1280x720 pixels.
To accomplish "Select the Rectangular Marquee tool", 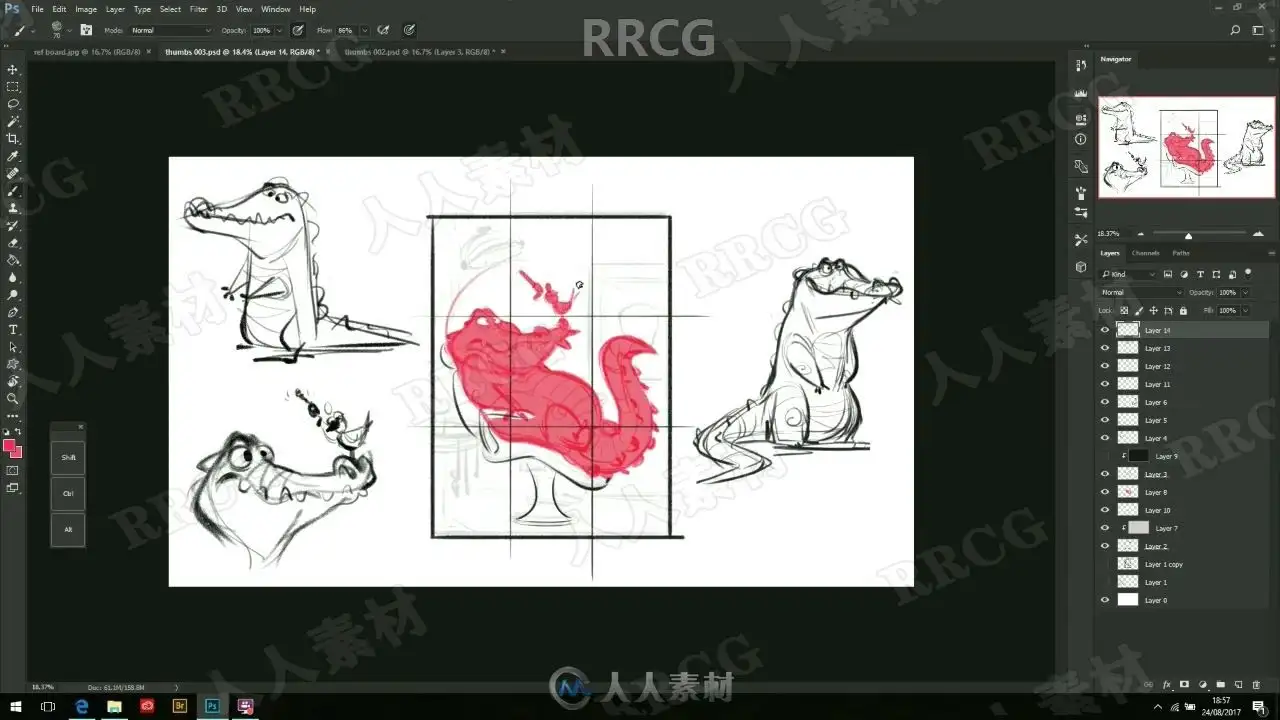I will [13, 87].
